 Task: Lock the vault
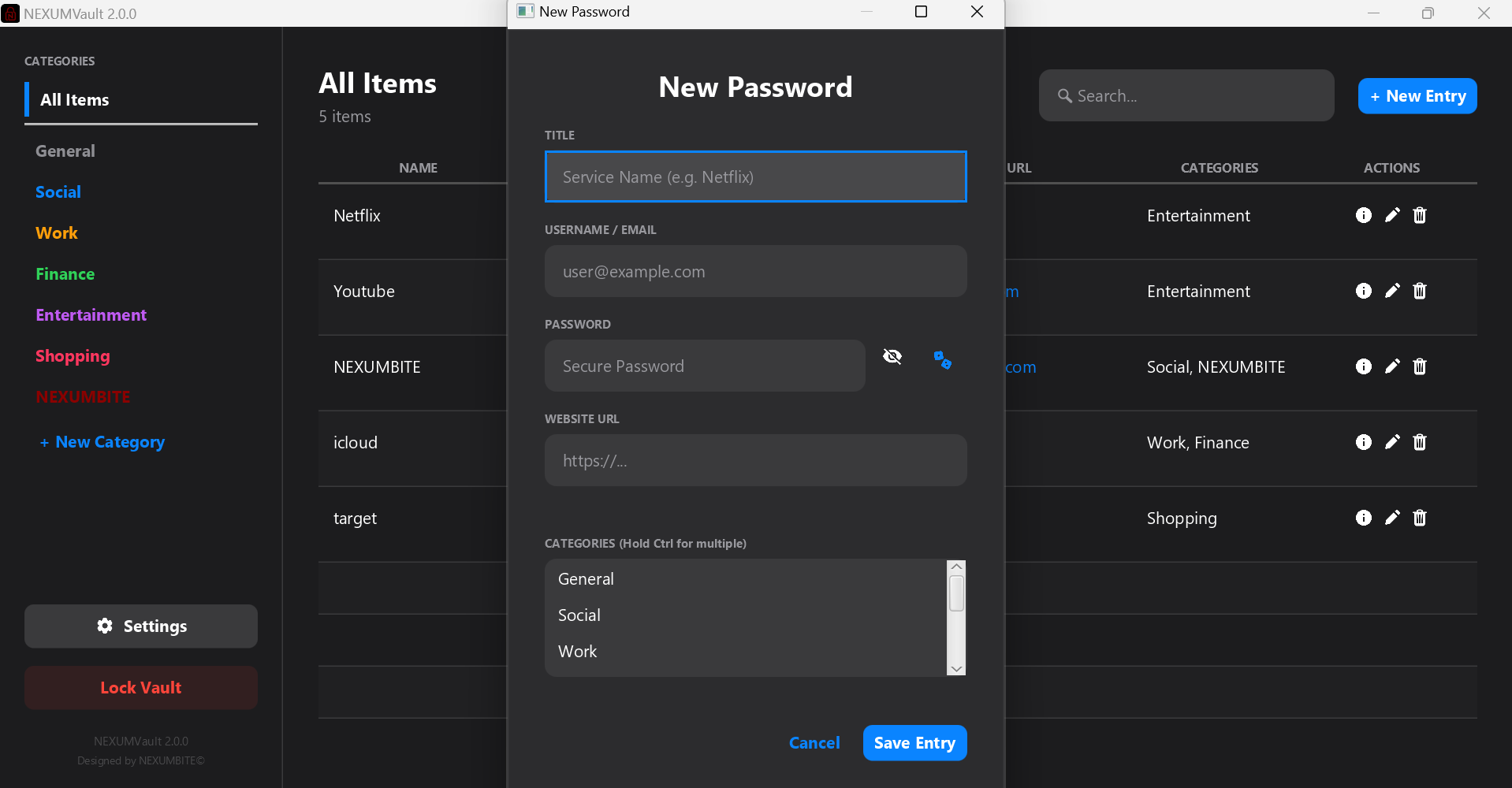[x=140, y=687]
